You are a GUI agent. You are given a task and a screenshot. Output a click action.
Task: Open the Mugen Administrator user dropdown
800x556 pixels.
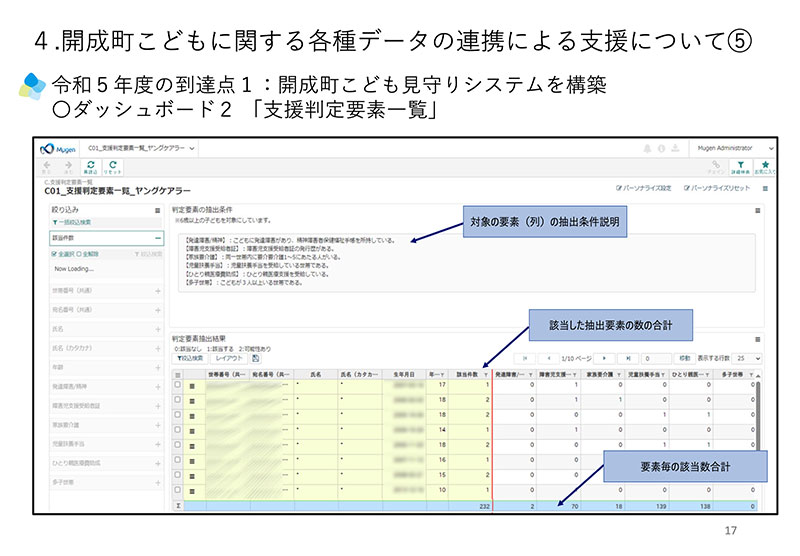pyautogui.click(x=735, y=148)
